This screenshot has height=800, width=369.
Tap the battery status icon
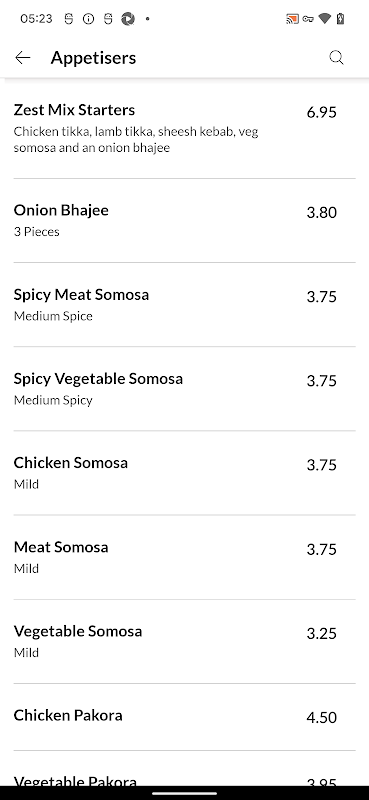[x=341, y=19]
